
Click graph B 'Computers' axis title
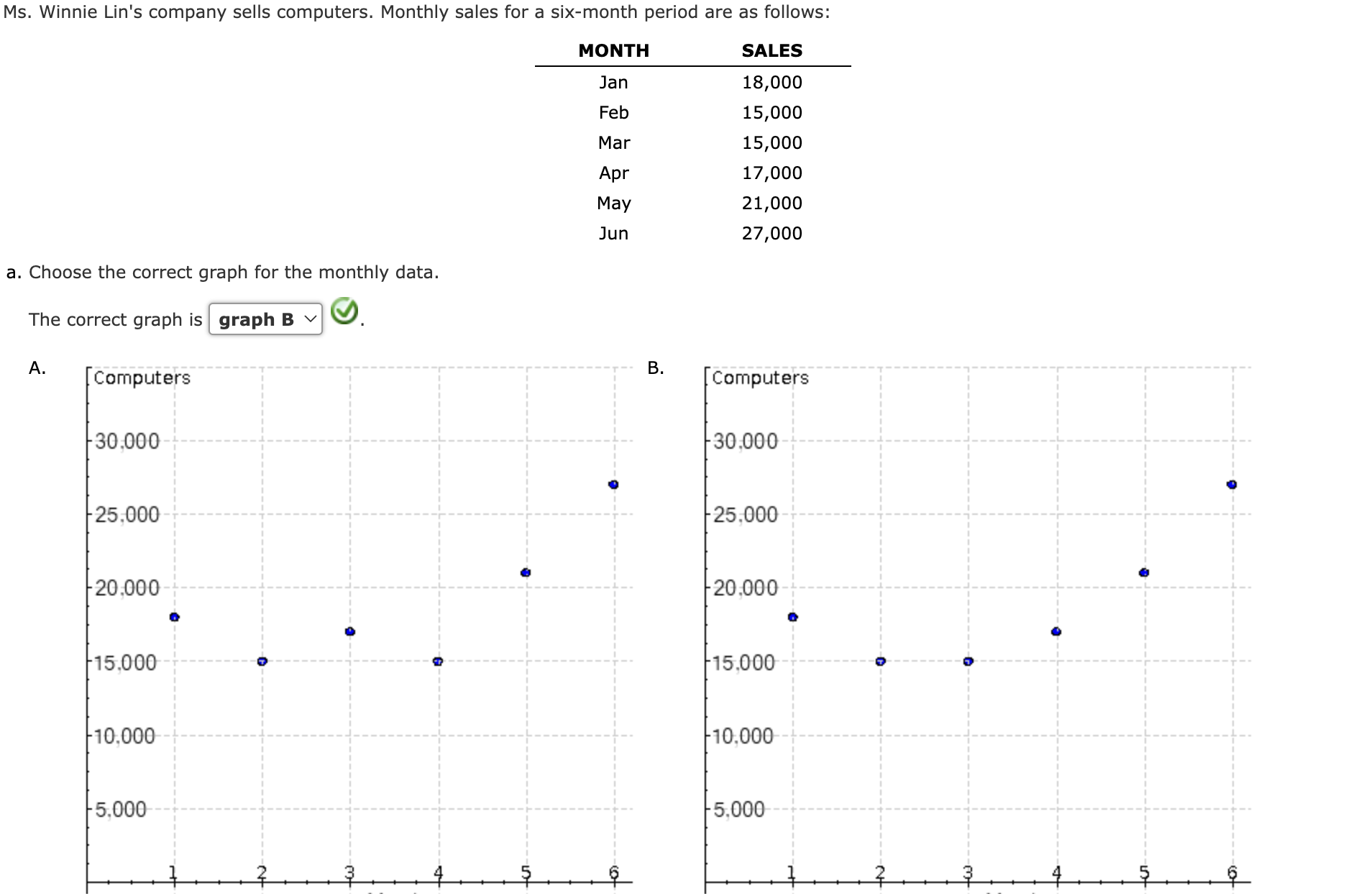click(x=760, y=378)
